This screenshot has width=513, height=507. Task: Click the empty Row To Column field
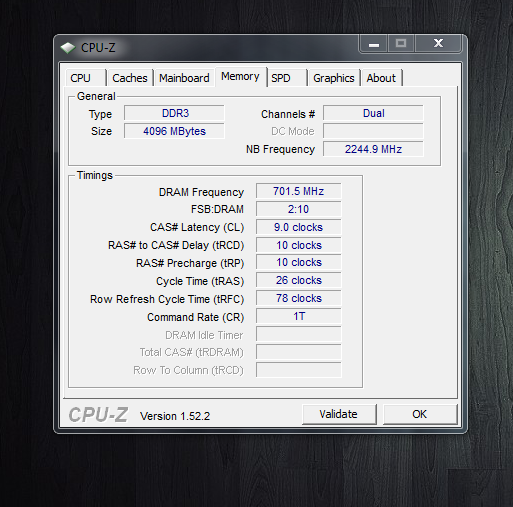pos(299,370)
